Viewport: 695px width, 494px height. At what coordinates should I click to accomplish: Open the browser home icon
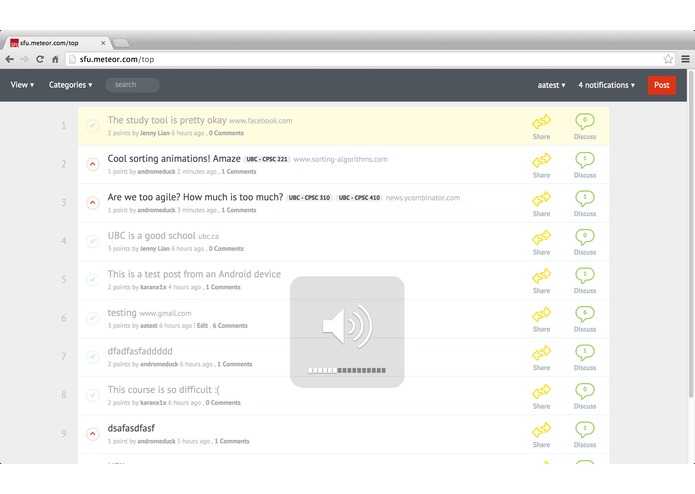pyautogui.click(x=55, y=59)
